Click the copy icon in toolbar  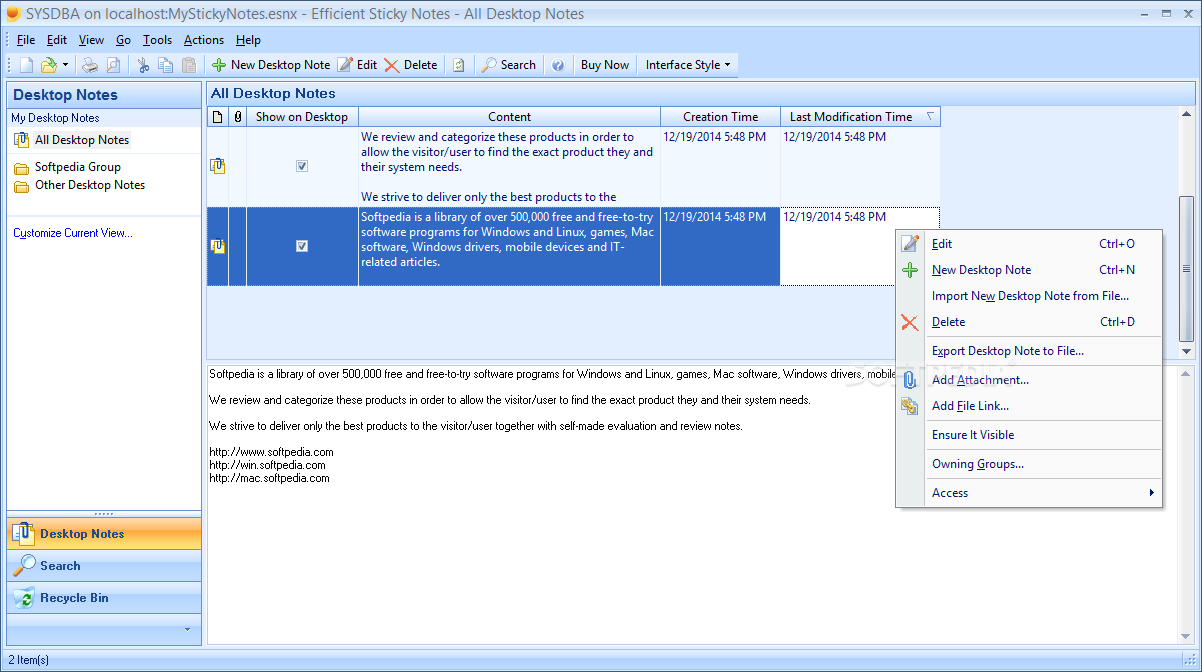[x=165, y=65]
